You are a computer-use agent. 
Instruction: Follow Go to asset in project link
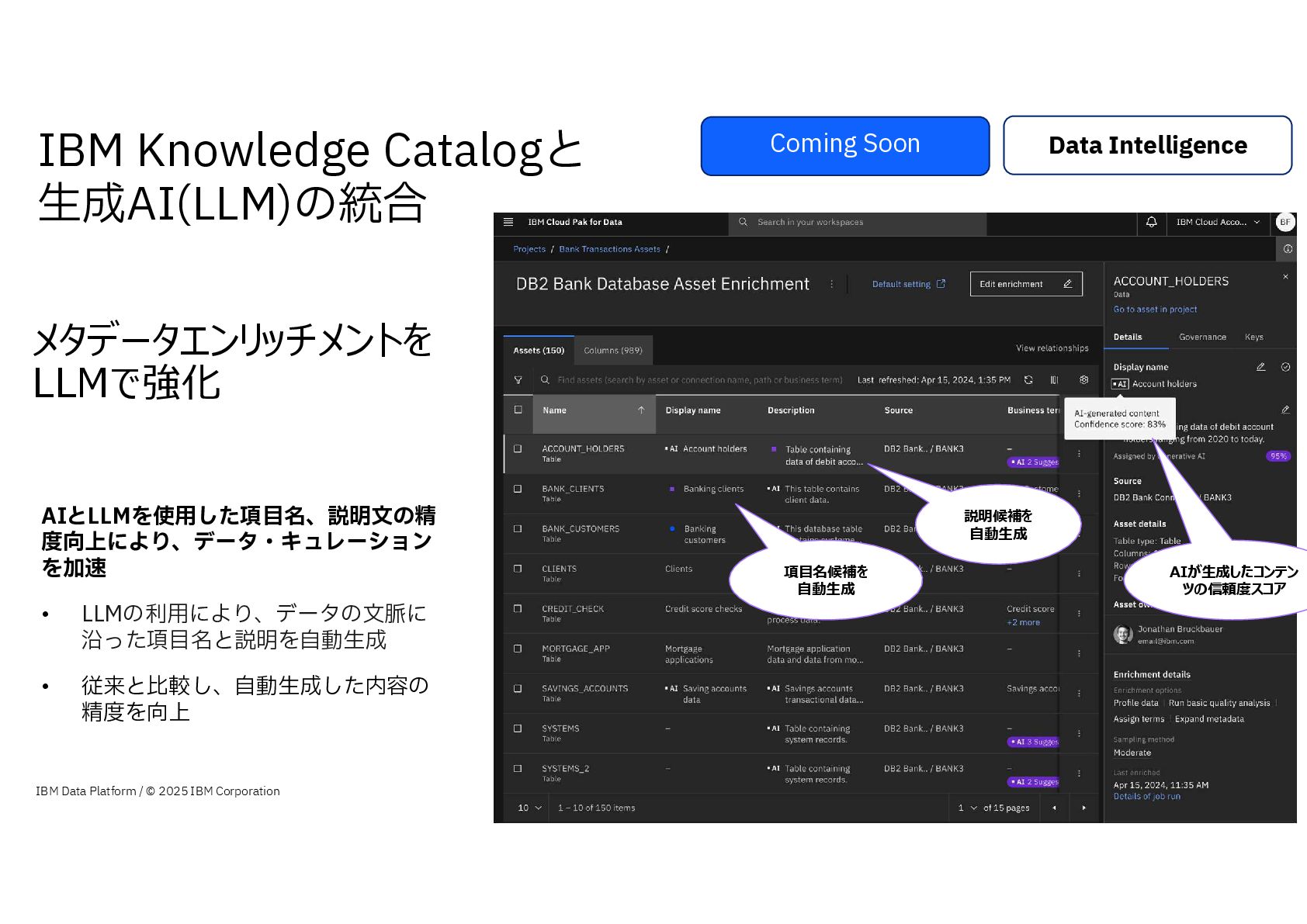click(1155, 310)
